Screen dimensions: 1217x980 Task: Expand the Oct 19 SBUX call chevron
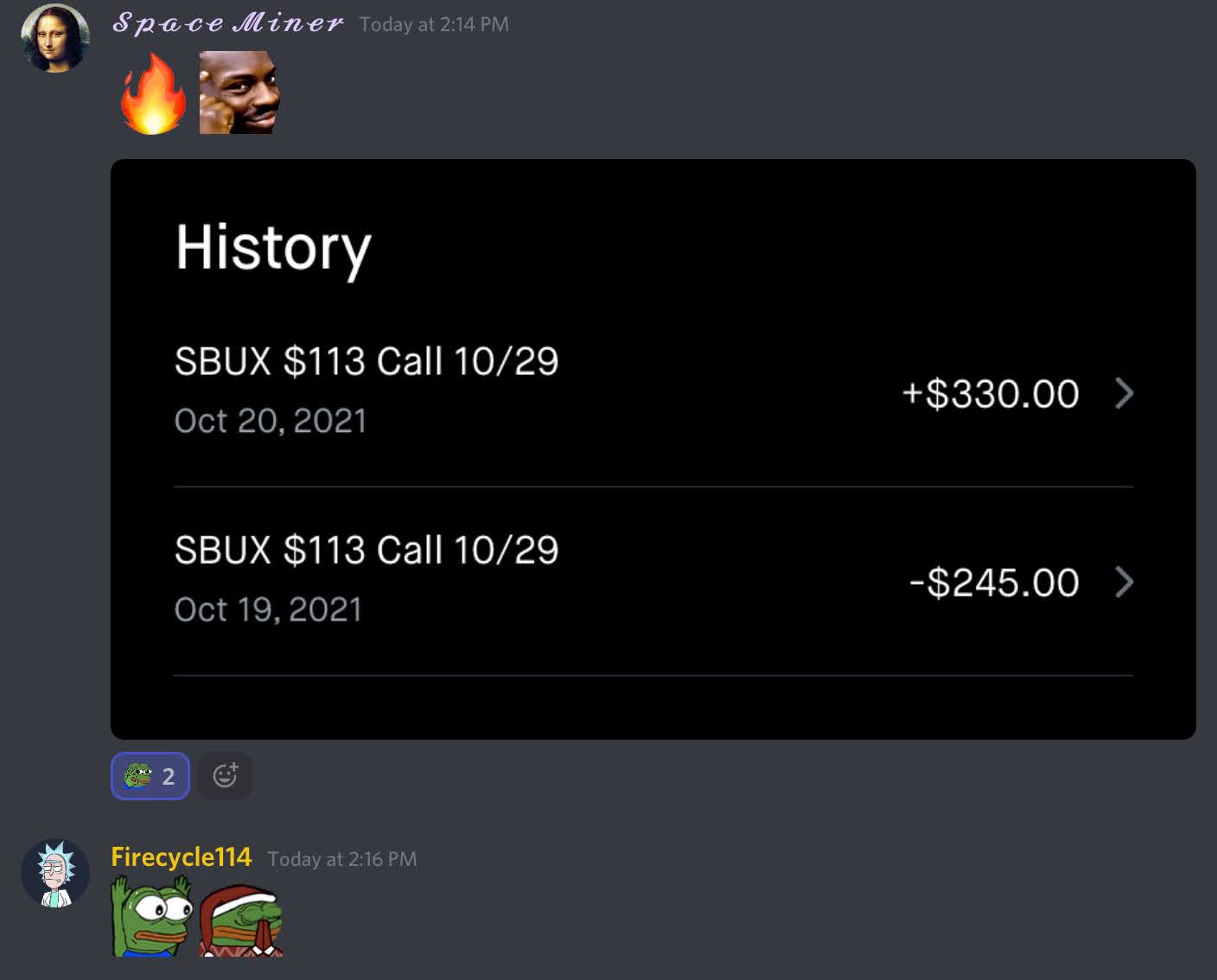pos(1124,582)
